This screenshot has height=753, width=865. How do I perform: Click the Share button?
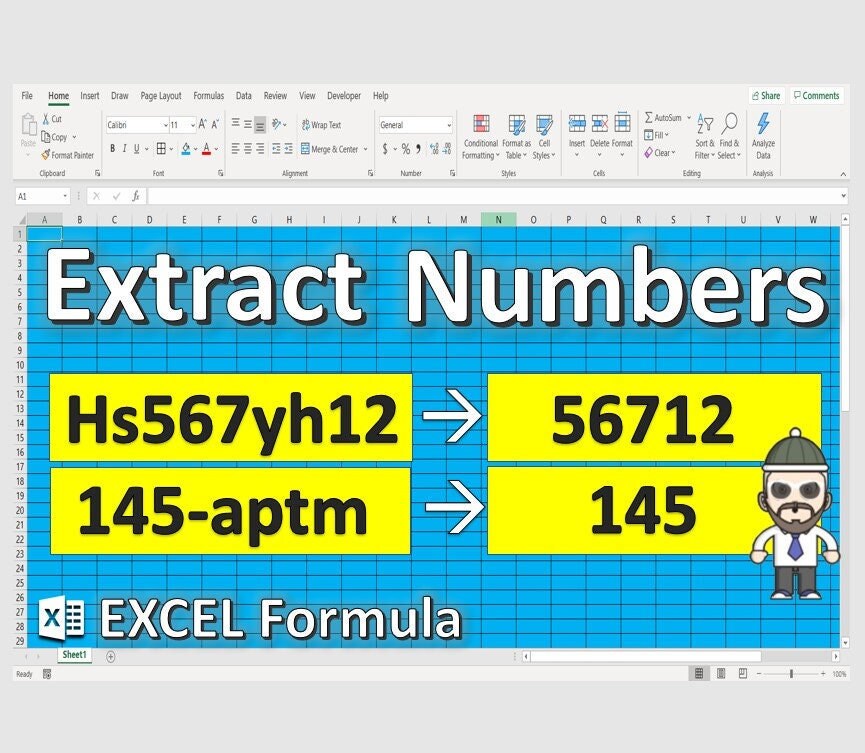(x=765, y=95)
